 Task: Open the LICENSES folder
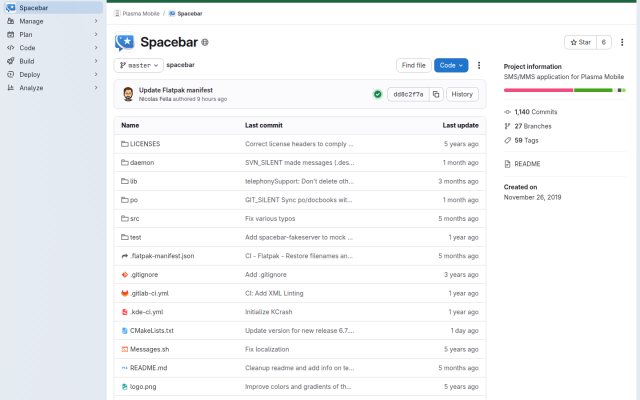tap(144, 144)
